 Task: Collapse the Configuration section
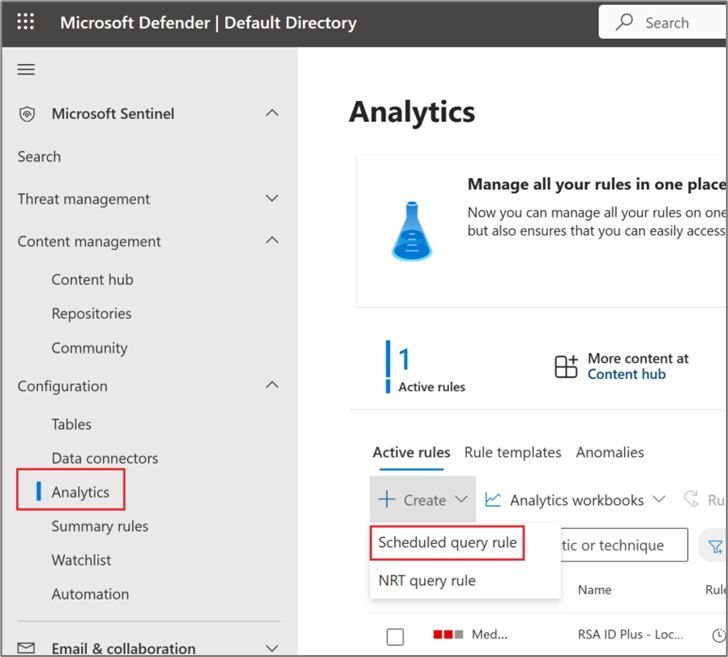pos(272,386)
